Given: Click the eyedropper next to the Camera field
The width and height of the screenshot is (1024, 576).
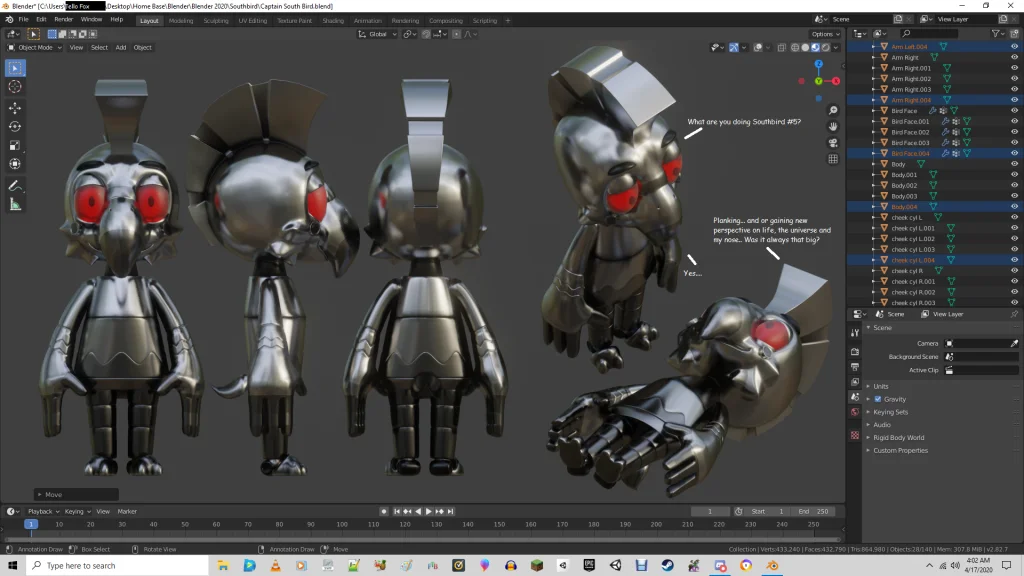Looking at the screenshot, I should pyautogui.click(x=1014, y=344).
